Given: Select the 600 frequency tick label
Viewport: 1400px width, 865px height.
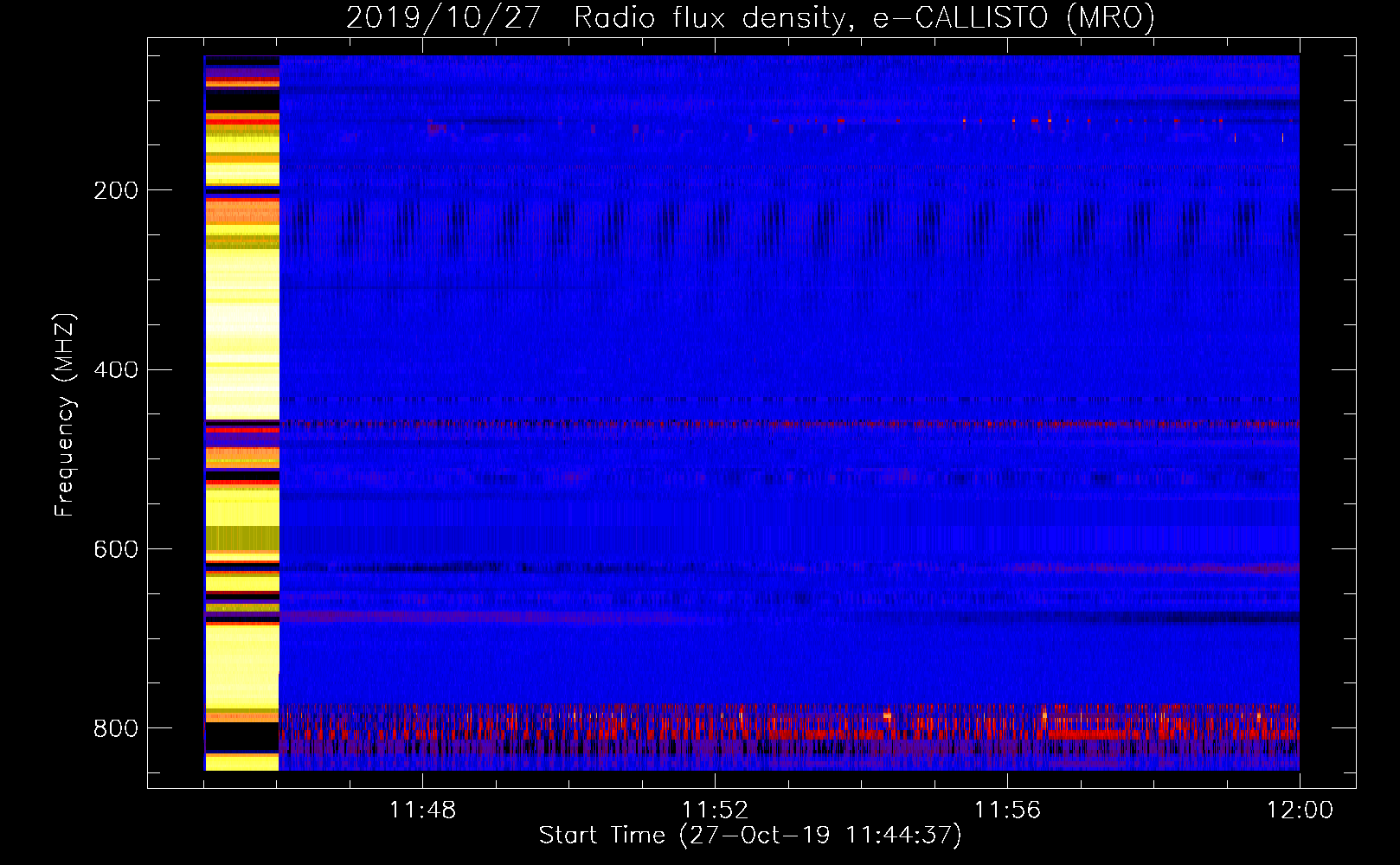Looking at the screenshot, I should pos(116,550).
